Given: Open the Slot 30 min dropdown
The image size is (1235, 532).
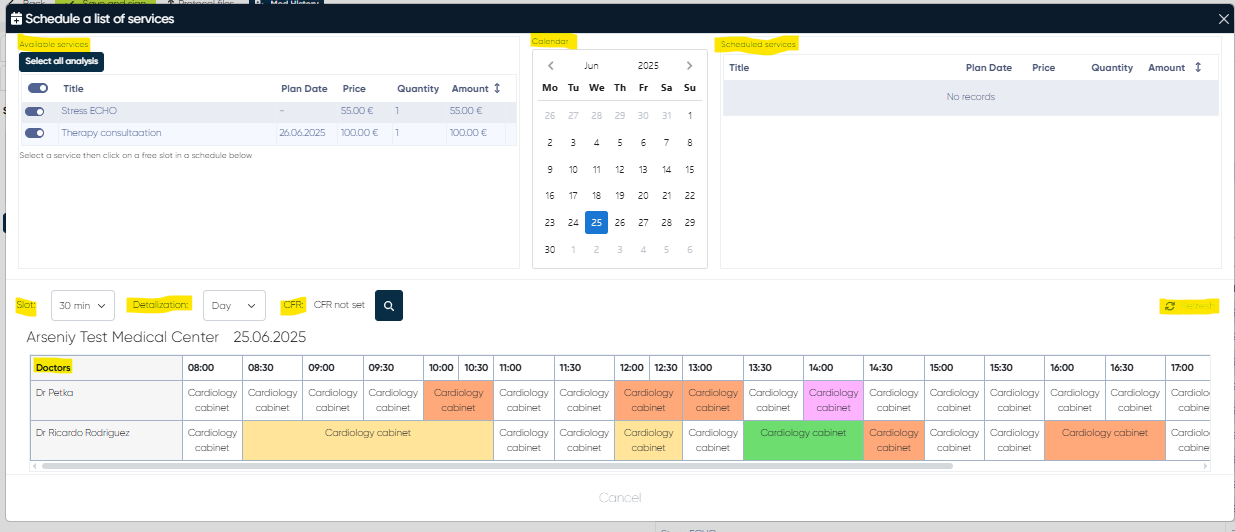Looking at the screenshot, I should pos(83,306).
